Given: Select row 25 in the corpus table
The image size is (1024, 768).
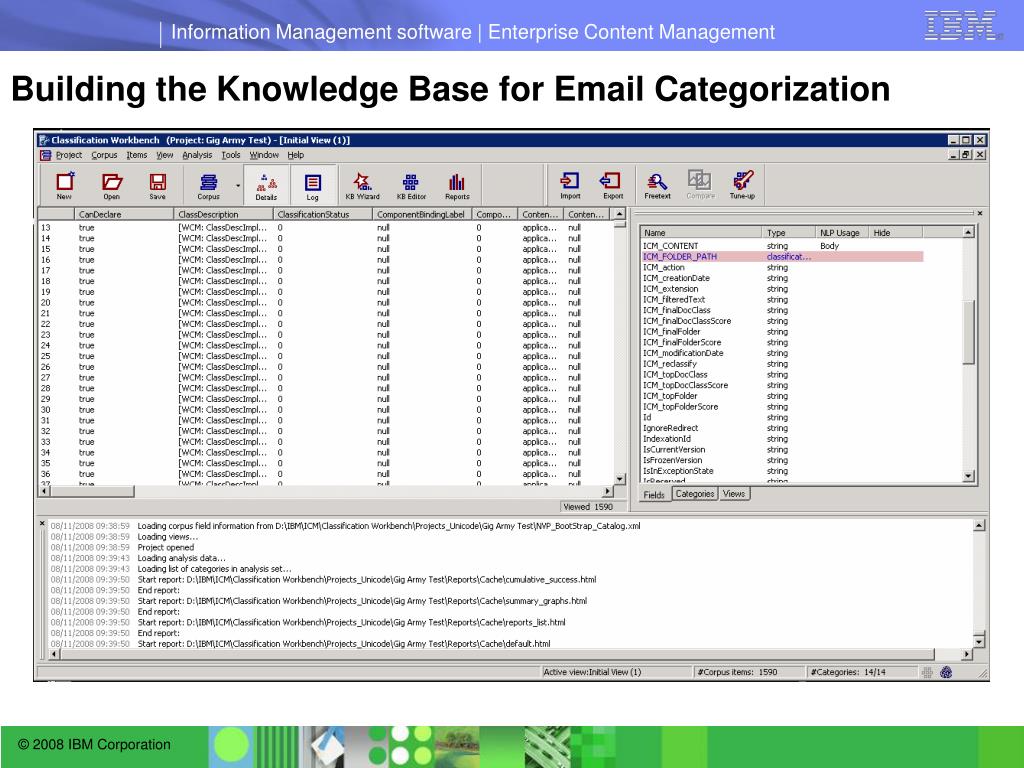Looking at the screenshot, I should point(325,357).
